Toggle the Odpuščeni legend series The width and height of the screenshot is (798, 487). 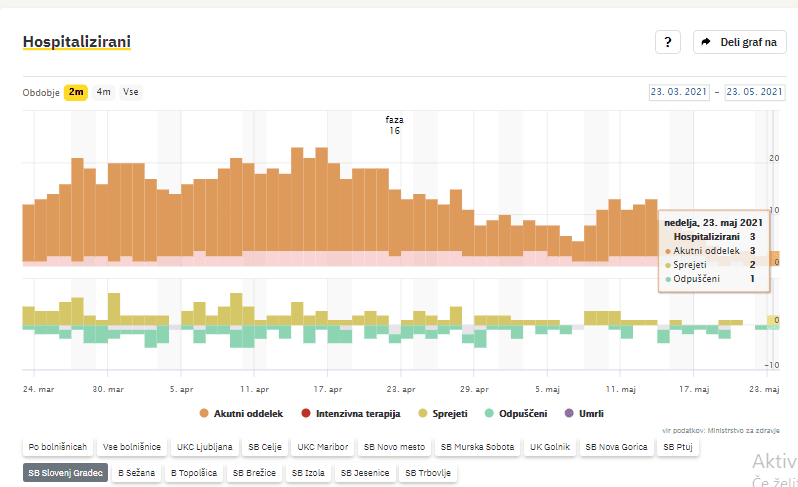[519, 412]
